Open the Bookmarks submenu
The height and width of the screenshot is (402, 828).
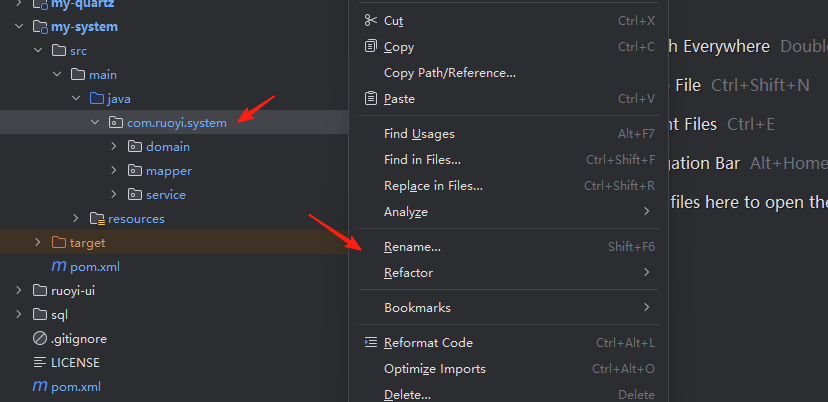pos(417,307)
